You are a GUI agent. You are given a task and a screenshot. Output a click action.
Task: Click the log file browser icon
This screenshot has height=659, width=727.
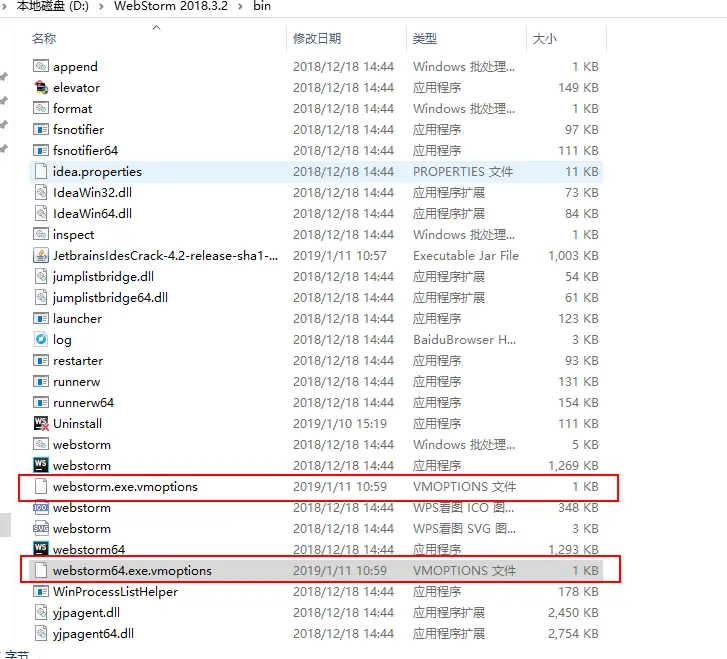tap(41, 339)
